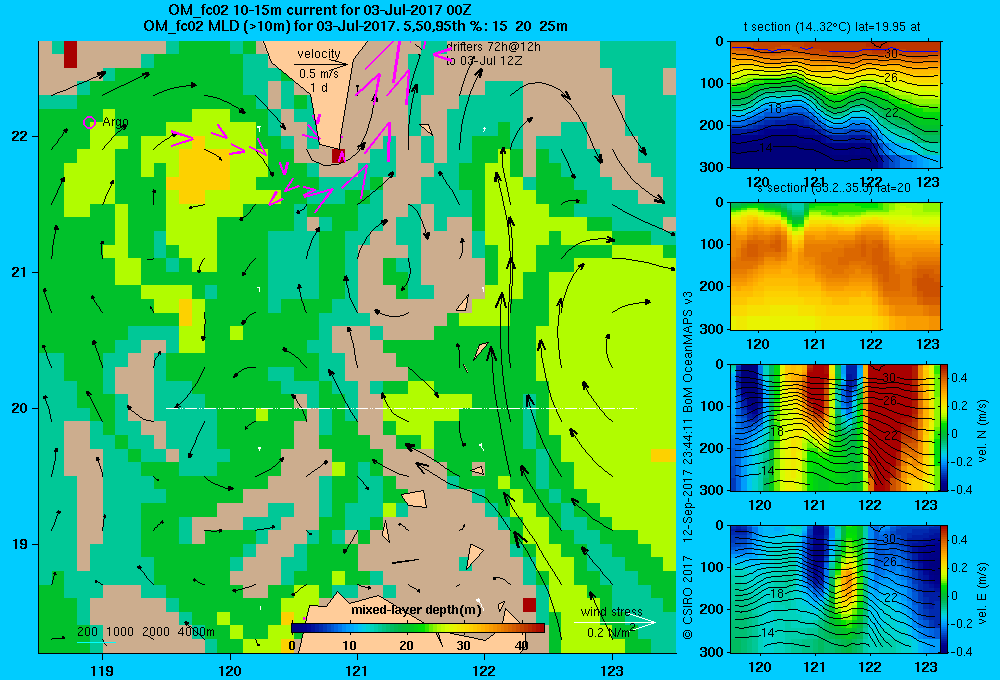
Task: Click the '100' depth tick on temperature section
Action: tap(712, 83)
